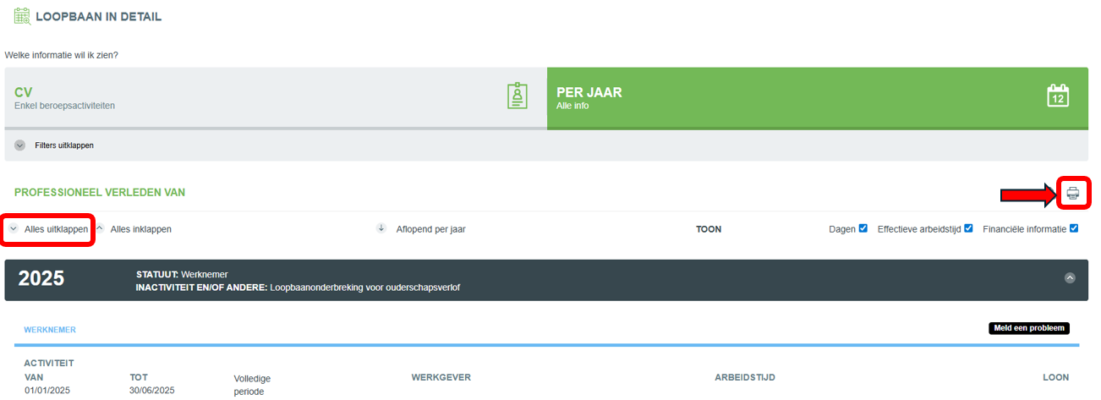The width and height of the screenshot is (1101, 400).
Task: Change sorting via Aflopend per jaar text
Action: pyautogui.click(x=430, y=229)
